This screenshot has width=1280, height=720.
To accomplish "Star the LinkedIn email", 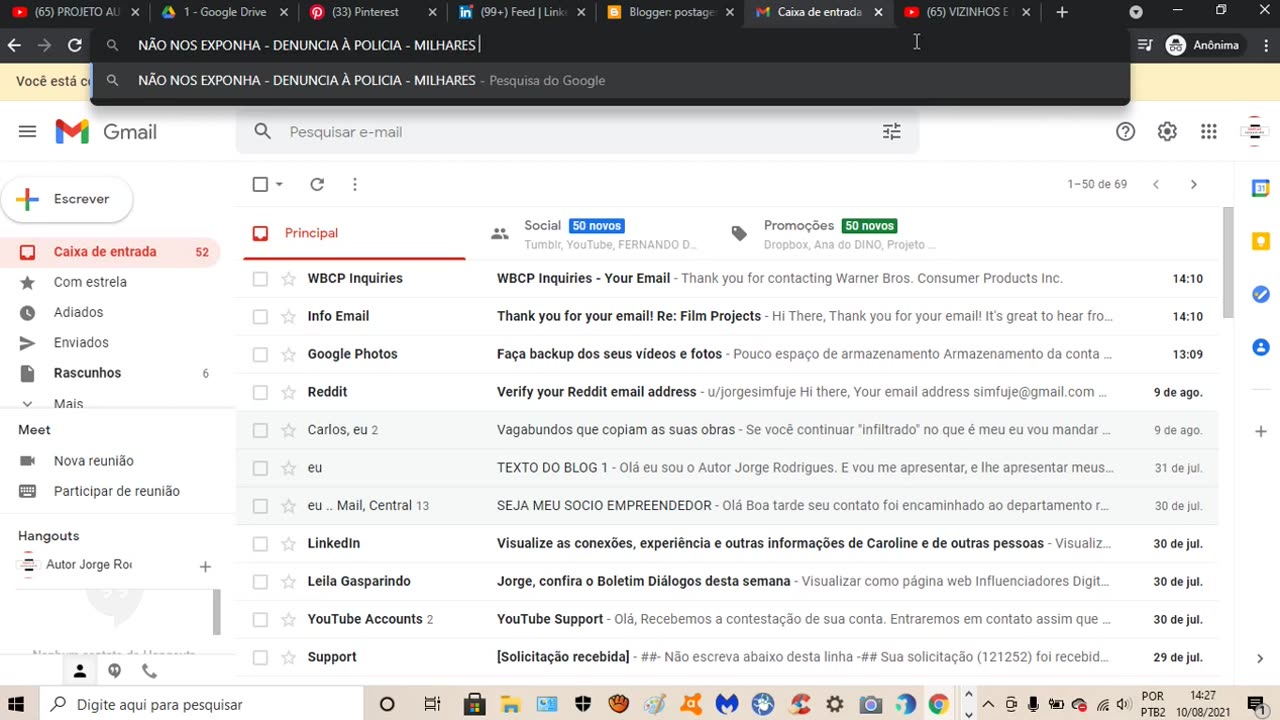I will point(288,544).
